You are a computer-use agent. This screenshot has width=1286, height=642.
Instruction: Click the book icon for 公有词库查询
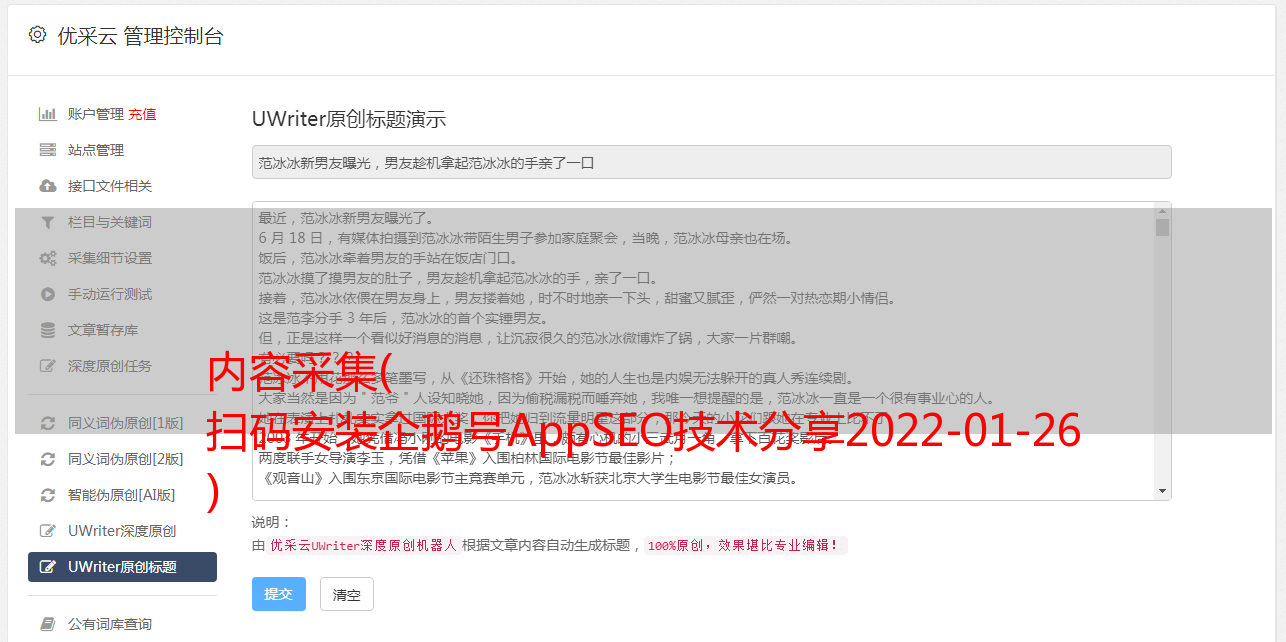pyautogui.click(x=47, y=624)
